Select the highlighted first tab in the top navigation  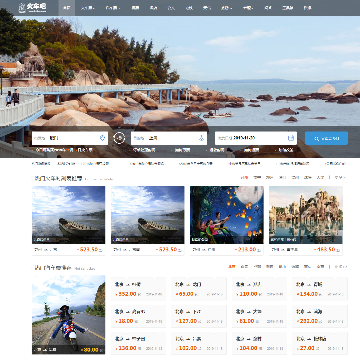click(67, 8)
